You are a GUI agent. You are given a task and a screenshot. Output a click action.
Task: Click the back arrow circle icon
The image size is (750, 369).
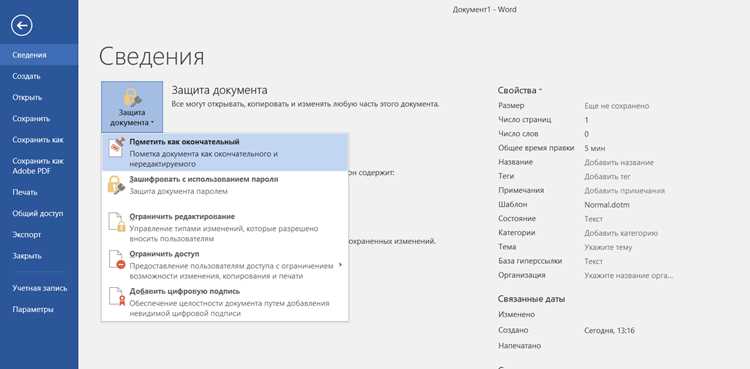22,25
